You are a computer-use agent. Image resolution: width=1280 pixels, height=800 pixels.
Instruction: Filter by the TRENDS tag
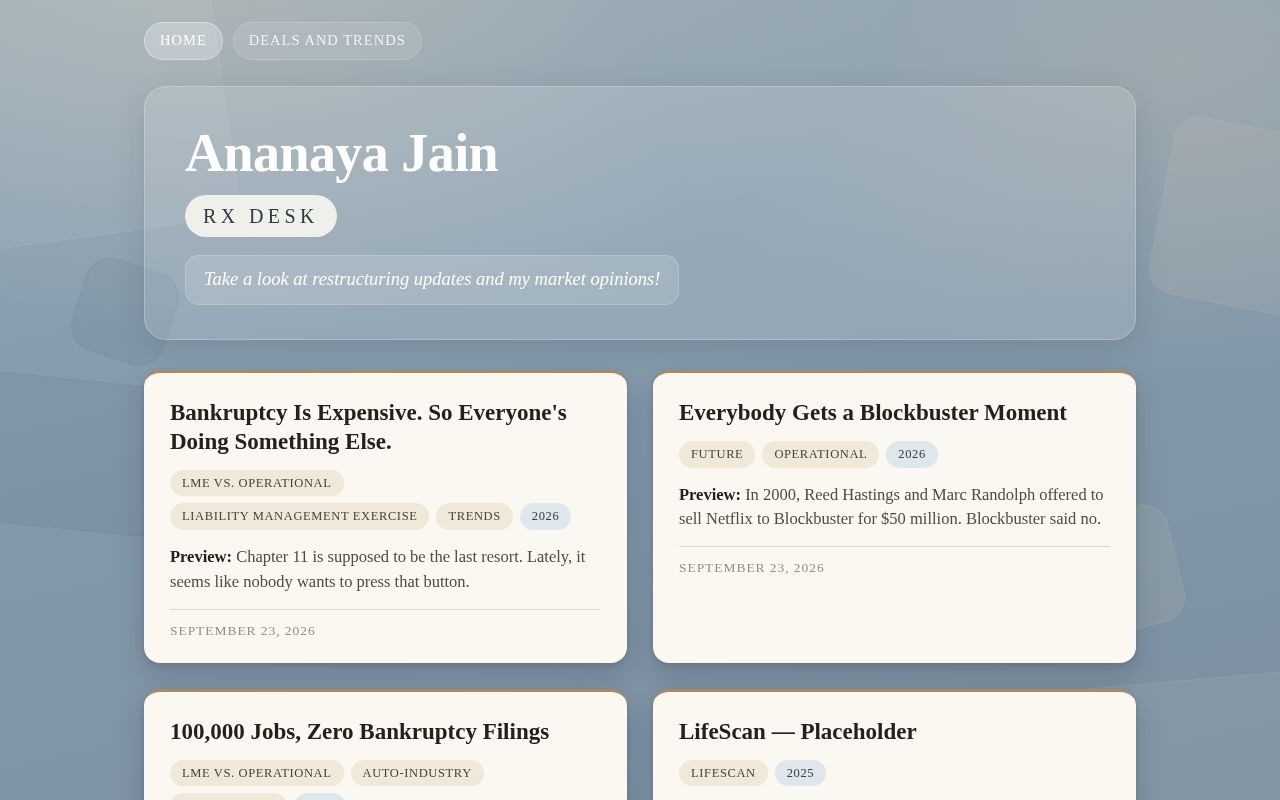(474, 516)
